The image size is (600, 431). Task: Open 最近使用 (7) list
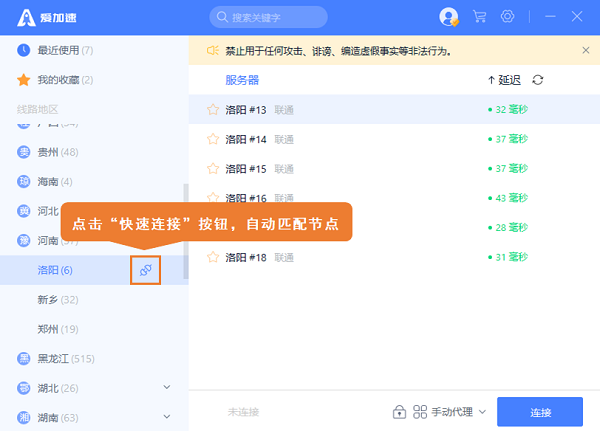(x=65, y=50)
